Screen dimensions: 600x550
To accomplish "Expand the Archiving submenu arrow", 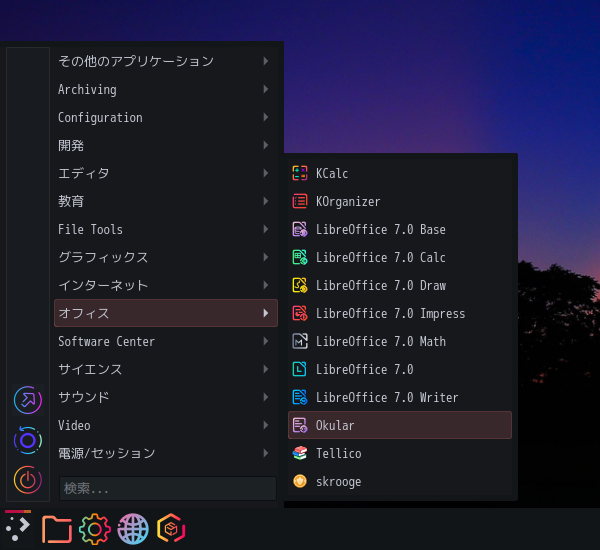I will point(266,89).
